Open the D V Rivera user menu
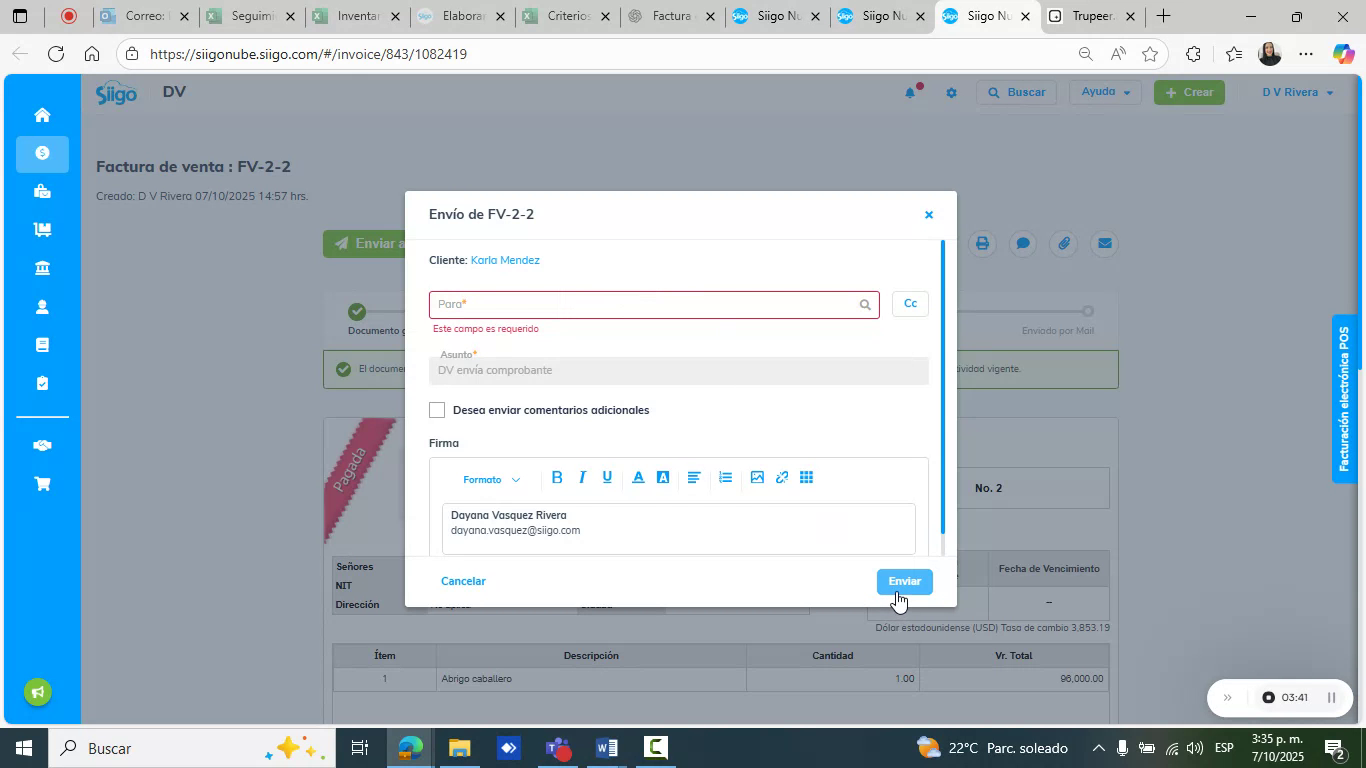The image size is (1366, 768). coord(1297,92)
